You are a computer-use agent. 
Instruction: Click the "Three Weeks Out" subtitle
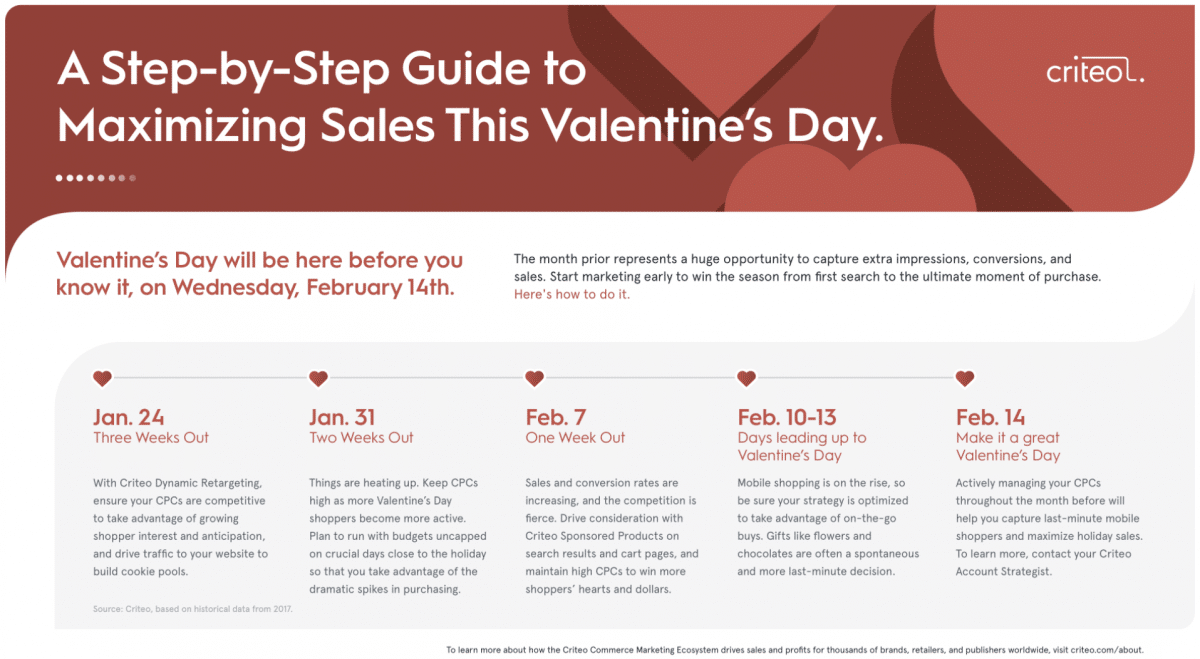(x=151, y=438)
